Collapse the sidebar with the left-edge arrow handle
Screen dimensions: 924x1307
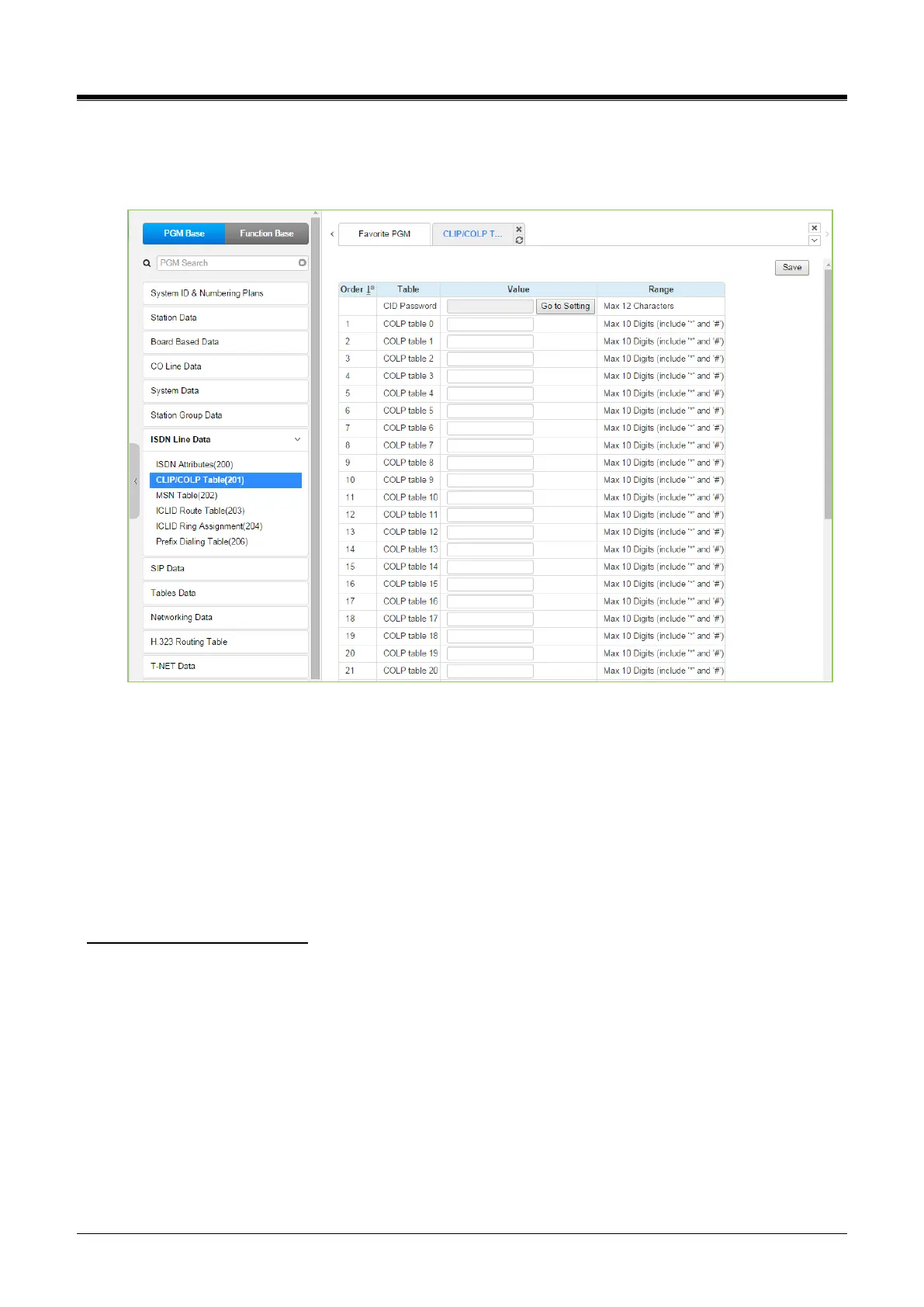point(135,481)
